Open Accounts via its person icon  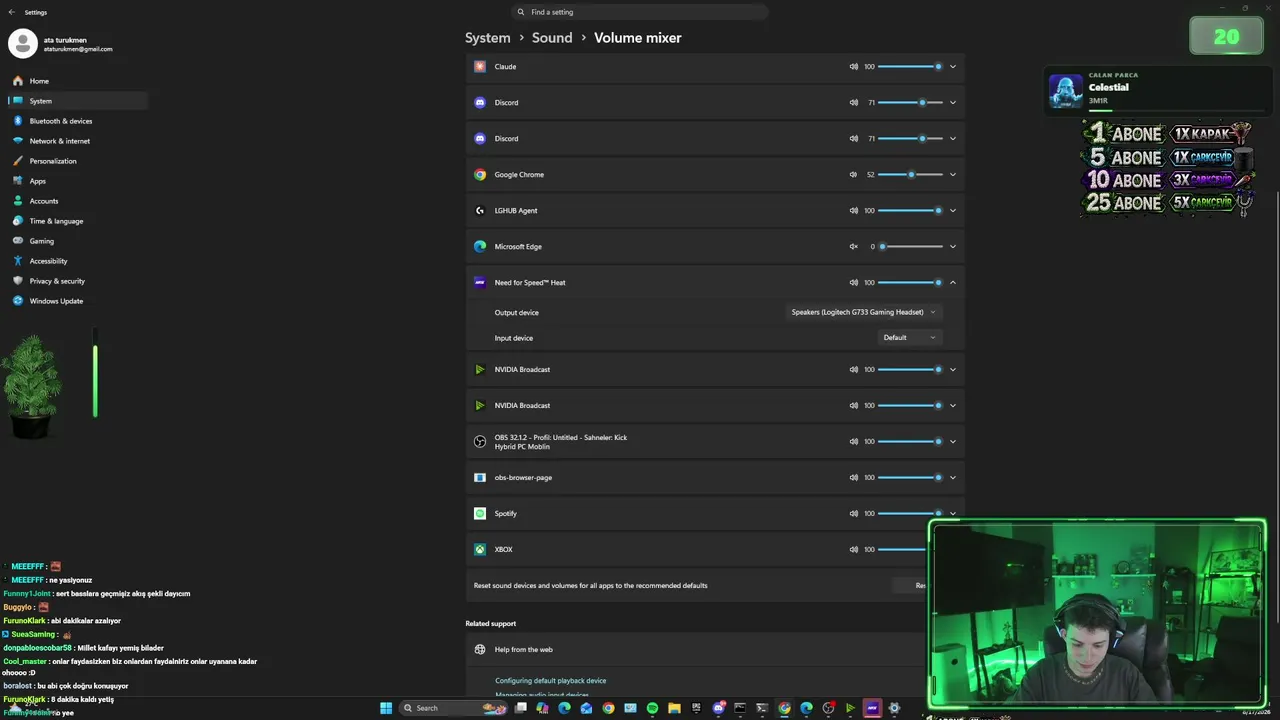(x=18, y=201)
